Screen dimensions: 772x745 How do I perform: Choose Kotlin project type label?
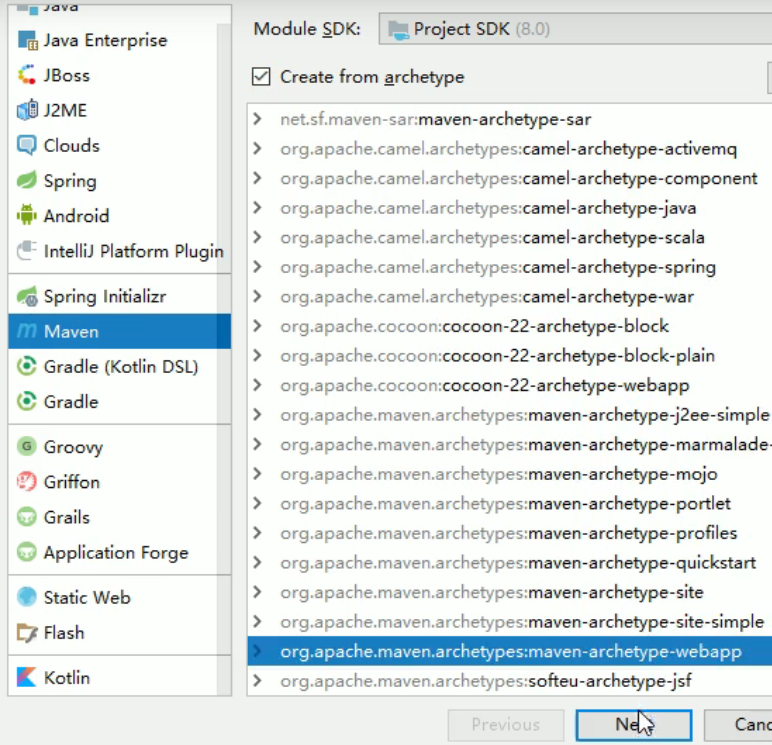pos(66,678)
